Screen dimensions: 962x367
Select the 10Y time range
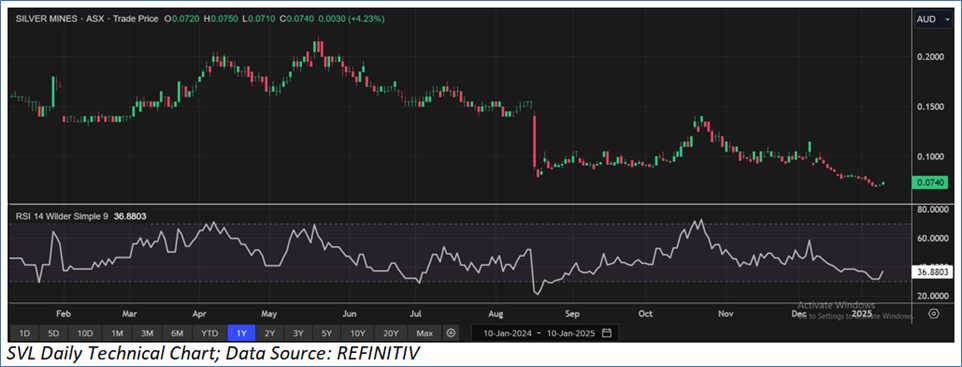click(x=358, y=333)
